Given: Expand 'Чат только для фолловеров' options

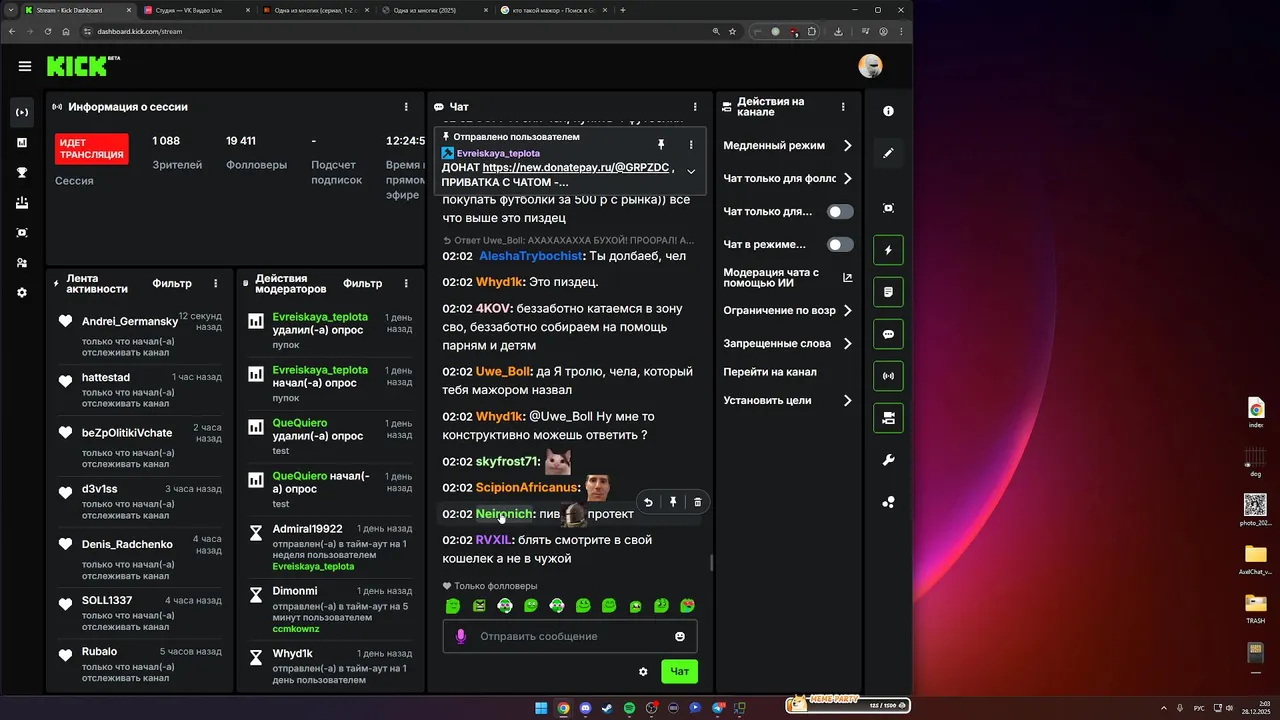Looking at the screenshot, I should (847, 179).
